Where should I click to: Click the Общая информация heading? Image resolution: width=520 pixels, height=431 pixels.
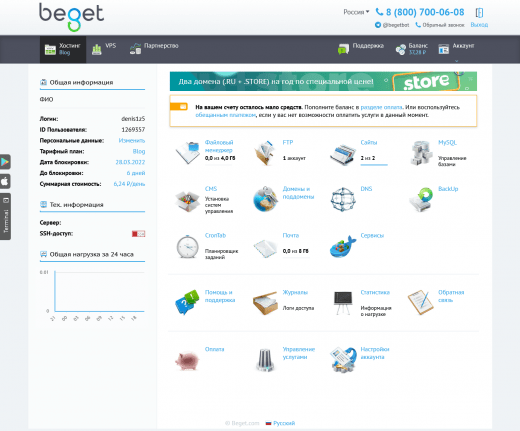coord(81,82)
